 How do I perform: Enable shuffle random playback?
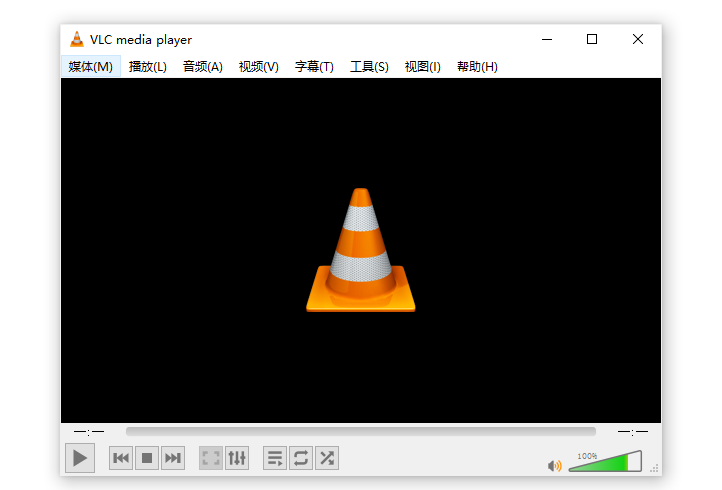click(327, 458)
